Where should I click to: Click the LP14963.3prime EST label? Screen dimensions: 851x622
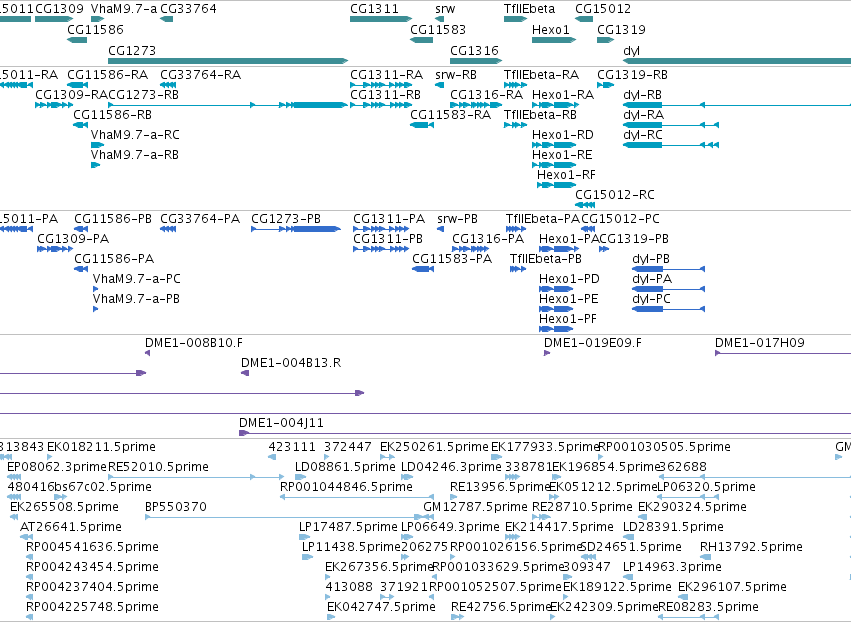(672, 567)
